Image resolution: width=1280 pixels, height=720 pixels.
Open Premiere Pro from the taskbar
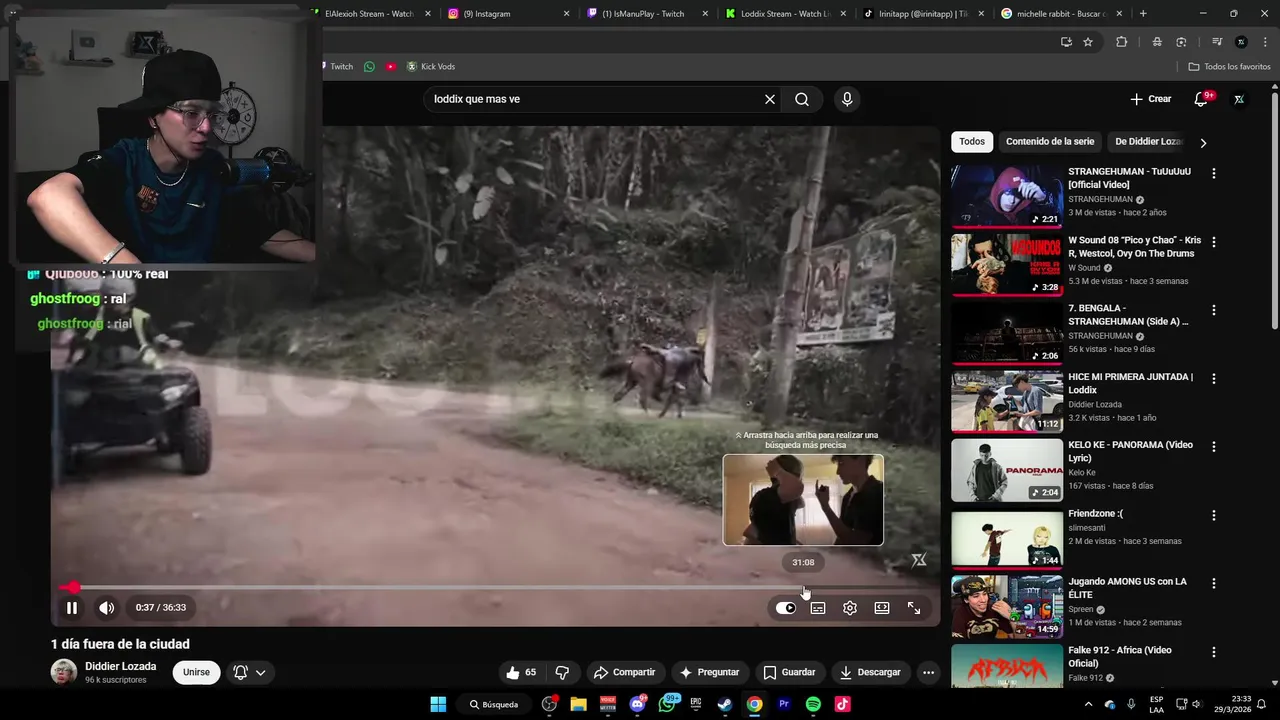pyautogui.click(x=784, y=704)
